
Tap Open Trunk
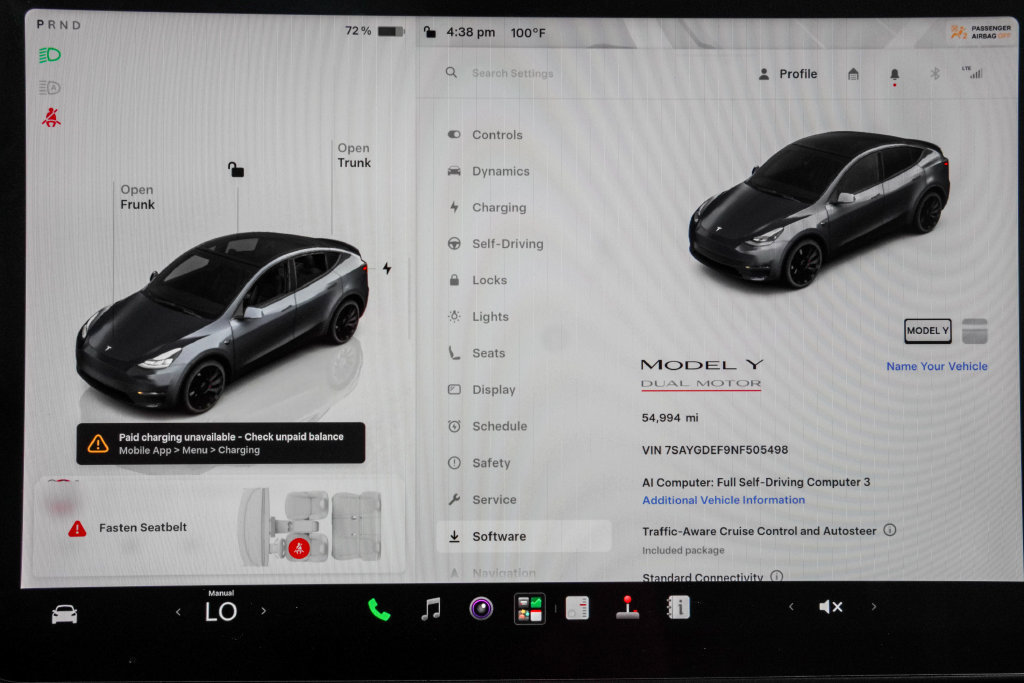354,155
